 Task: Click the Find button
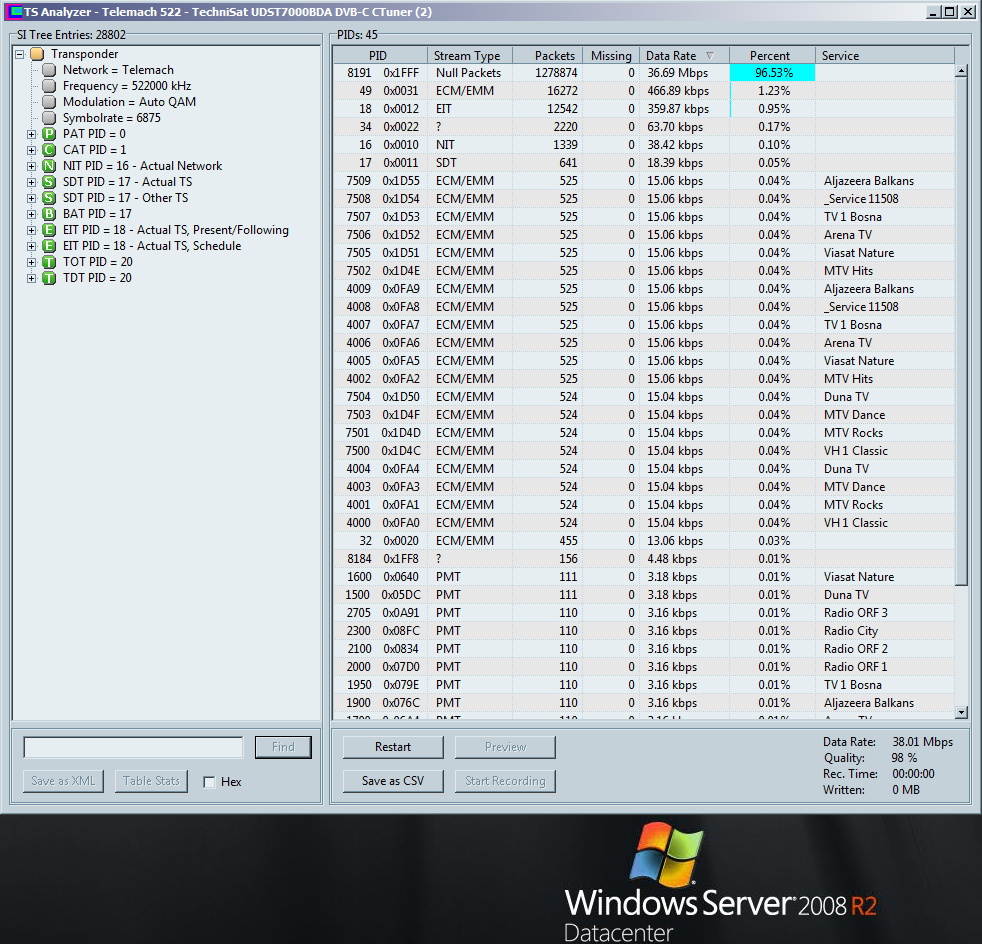(283, 747)
